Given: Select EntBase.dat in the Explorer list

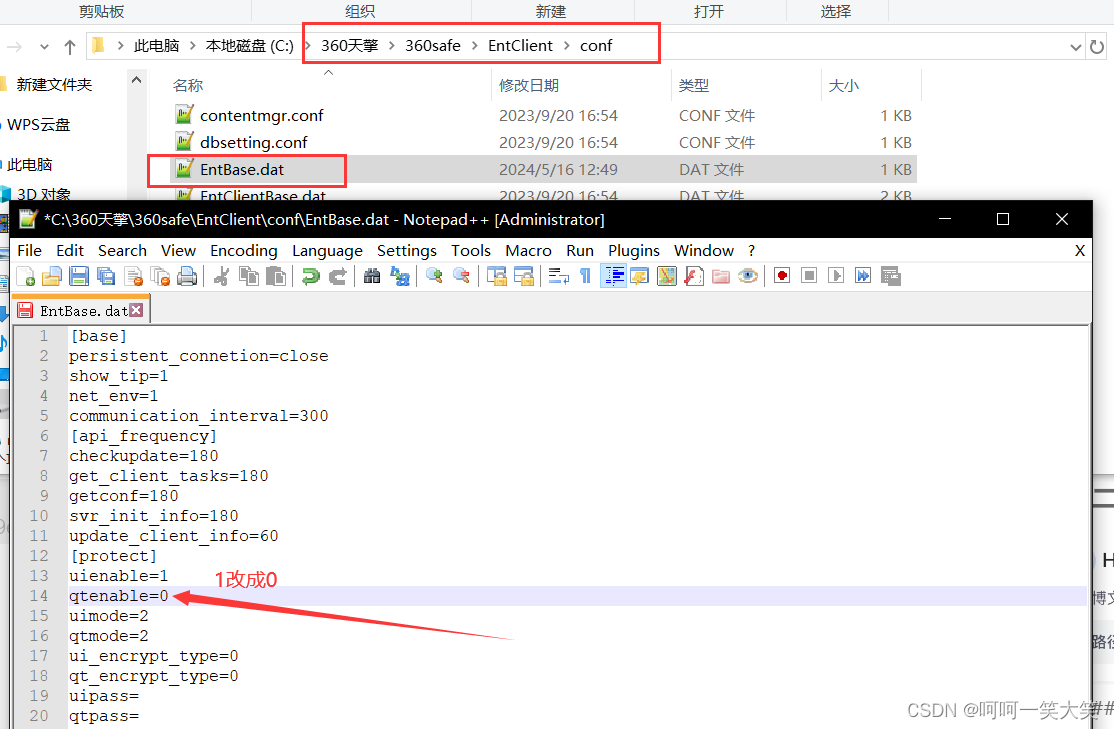Looking at the screenshot, I should [x=242, y=169].
